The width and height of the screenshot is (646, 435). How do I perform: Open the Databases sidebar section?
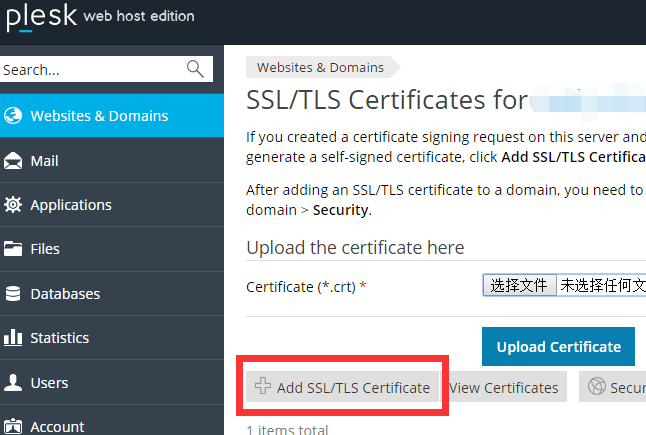point(65,294)
